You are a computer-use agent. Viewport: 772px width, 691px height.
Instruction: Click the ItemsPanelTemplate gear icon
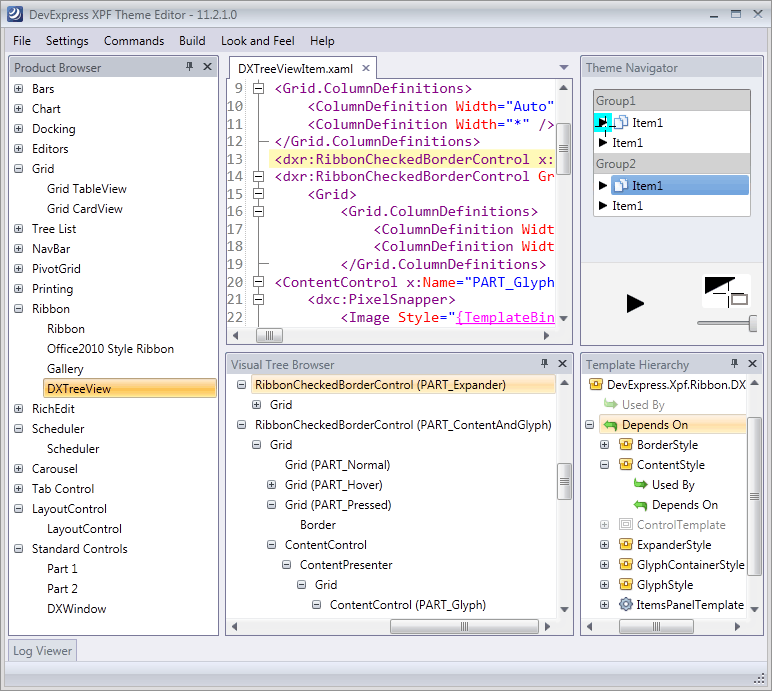tap(625, 604)
